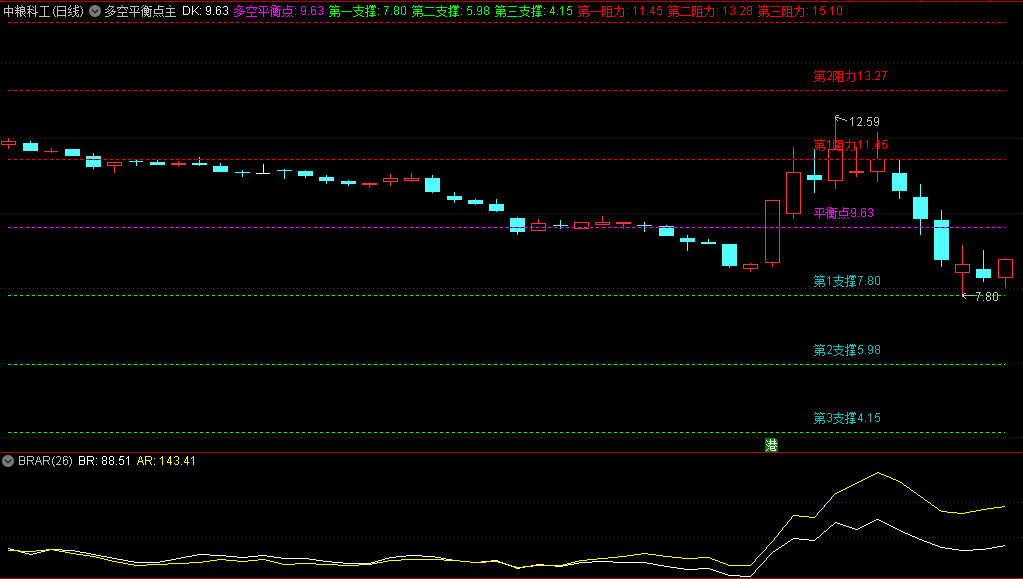Click the yellow AR line peak
Viewport: 1023px width, 579px height.
point(878,473)
